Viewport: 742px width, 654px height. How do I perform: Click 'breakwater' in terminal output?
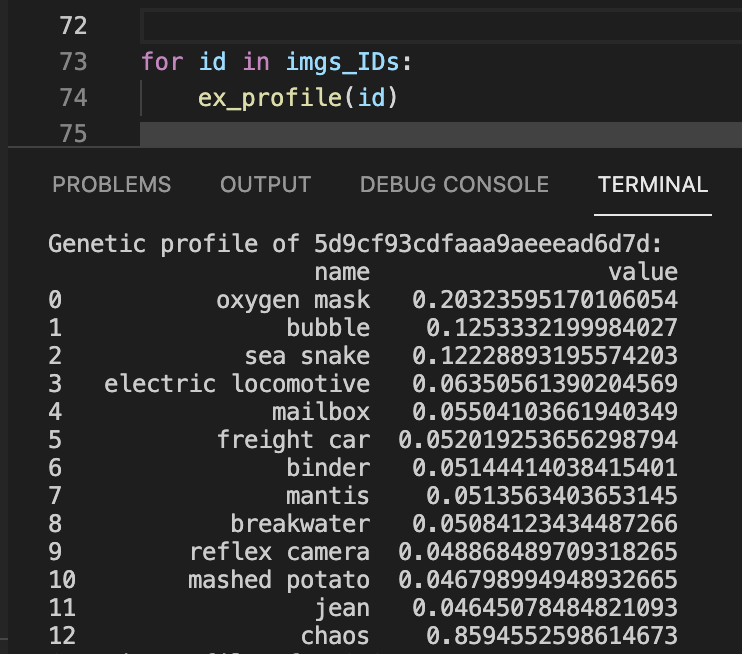[300, 524]
